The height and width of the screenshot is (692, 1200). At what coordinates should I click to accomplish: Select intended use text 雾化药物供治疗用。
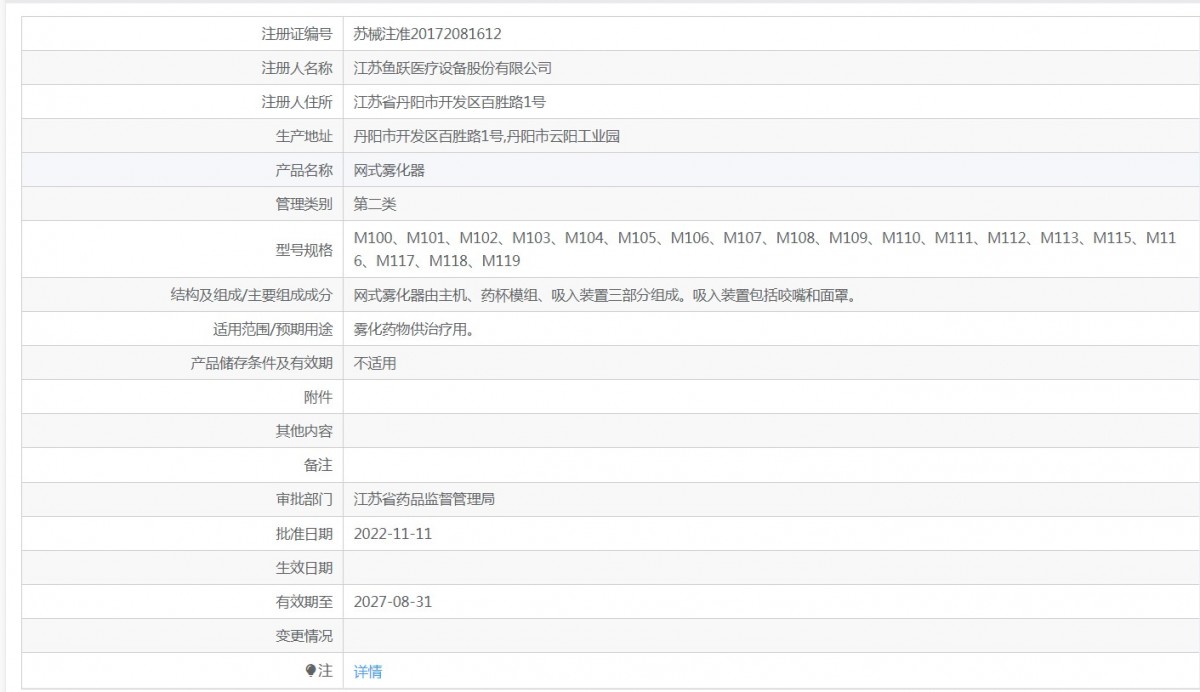[414, 329]
